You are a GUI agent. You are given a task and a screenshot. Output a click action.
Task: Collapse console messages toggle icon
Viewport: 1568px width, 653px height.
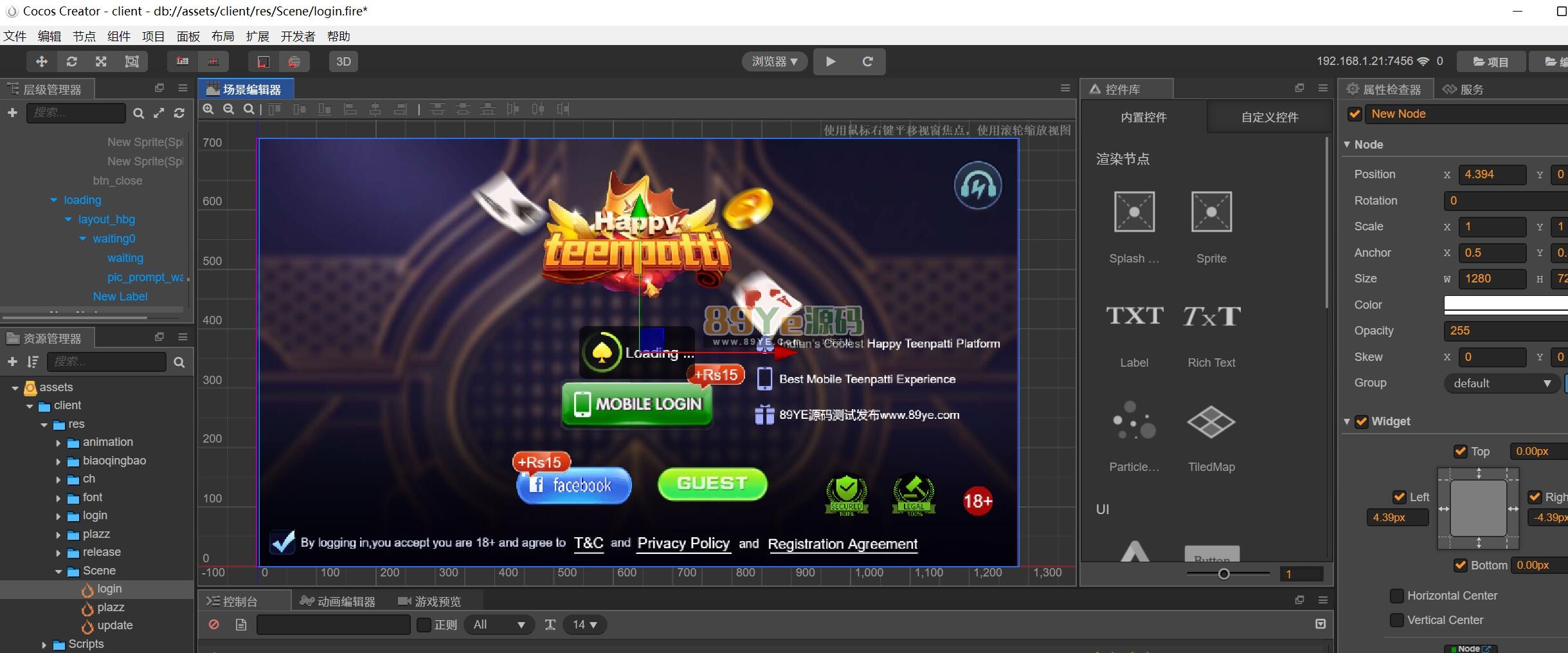1320,624
